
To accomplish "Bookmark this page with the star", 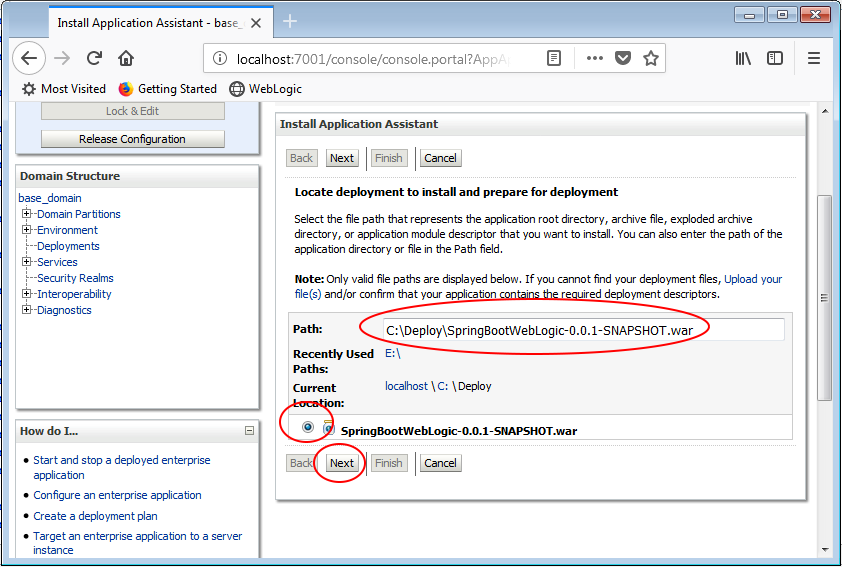I will click(651, 58).
